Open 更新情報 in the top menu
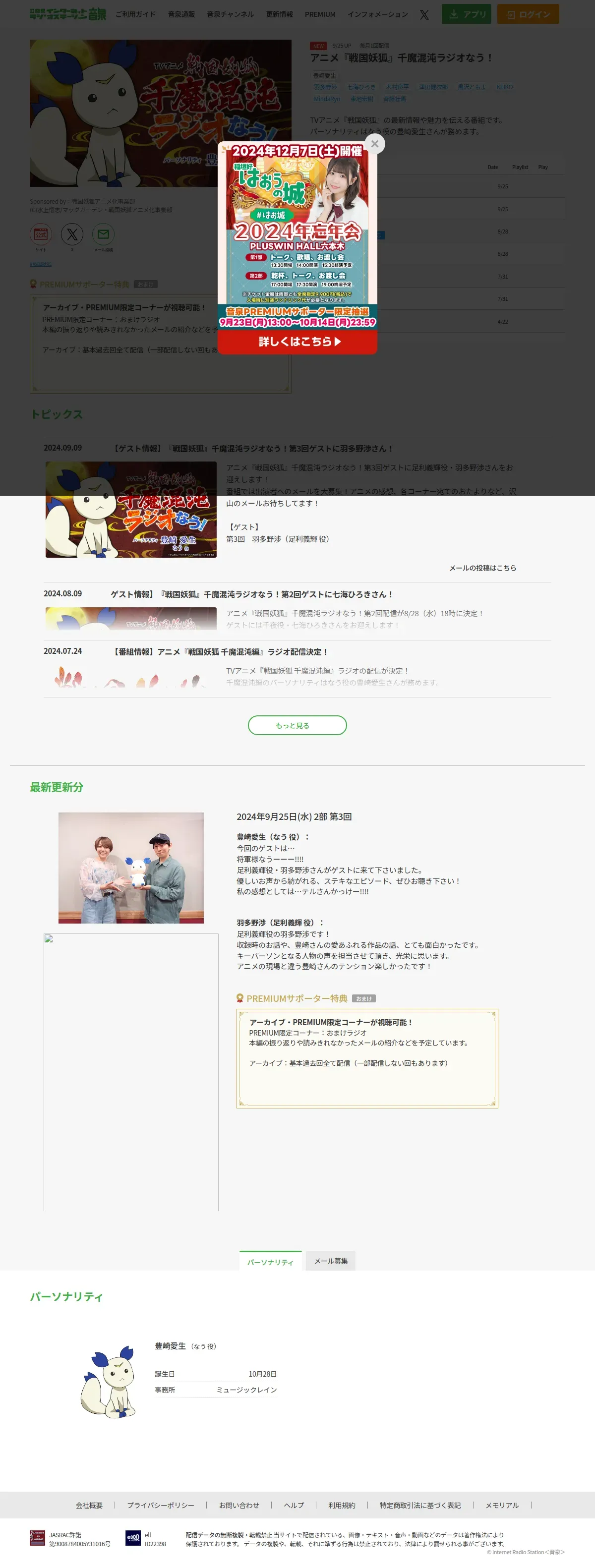 pyautogui.click(x=280, y=14)
